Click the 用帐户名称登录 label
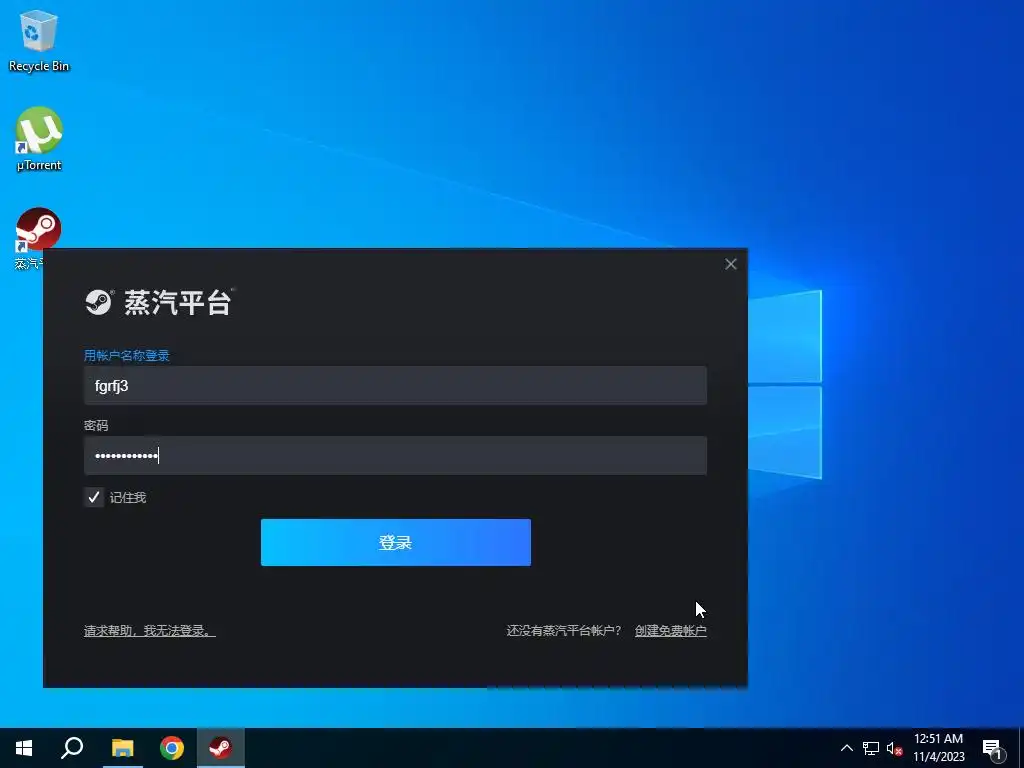Image resolution: width=1024 pixels, height=768 pixels. pyautogui.click(x=127, y=355)
